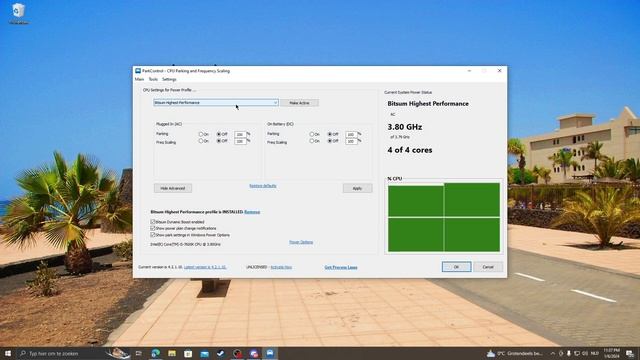This screenshot has height=360, width=640.
Task: Open the volume tray icon
Action: coord(585,353)
